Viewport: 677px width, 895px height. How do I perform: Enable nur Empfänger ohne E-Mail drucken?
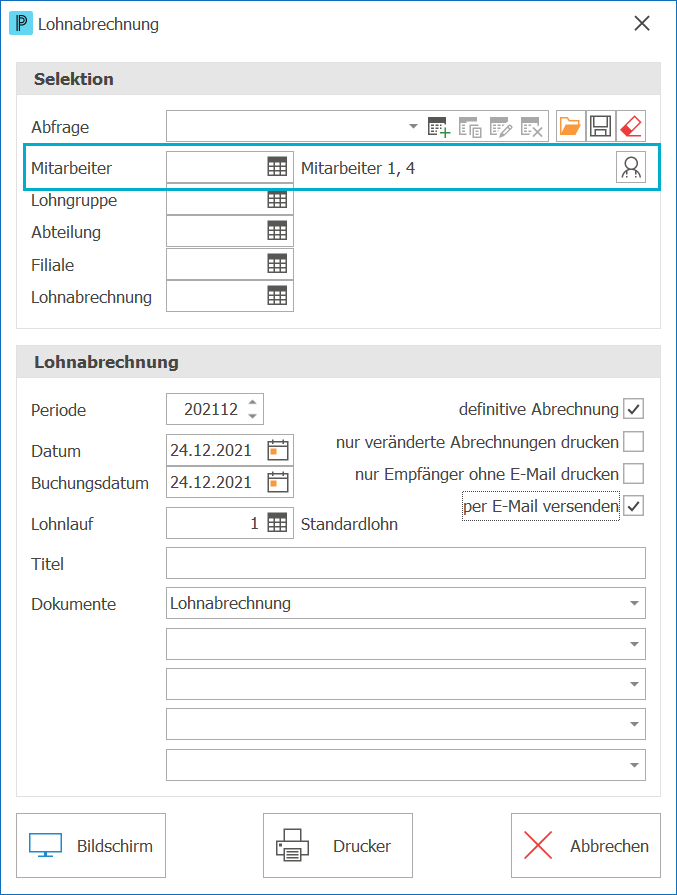[634, 474]
